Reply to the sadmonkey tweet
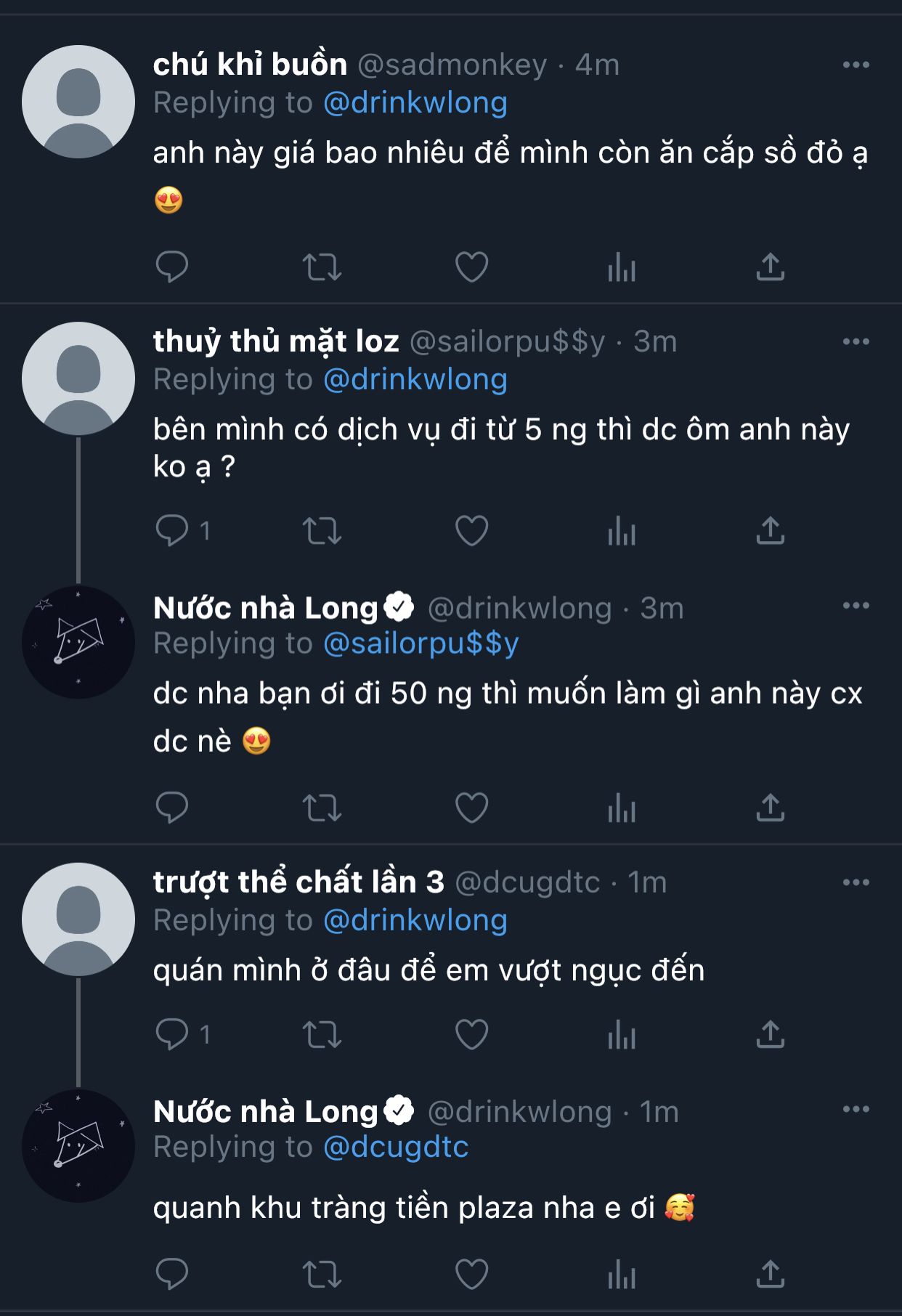Screen dimensions: 902x1316 pyautogui.click(x=172, y=267)
